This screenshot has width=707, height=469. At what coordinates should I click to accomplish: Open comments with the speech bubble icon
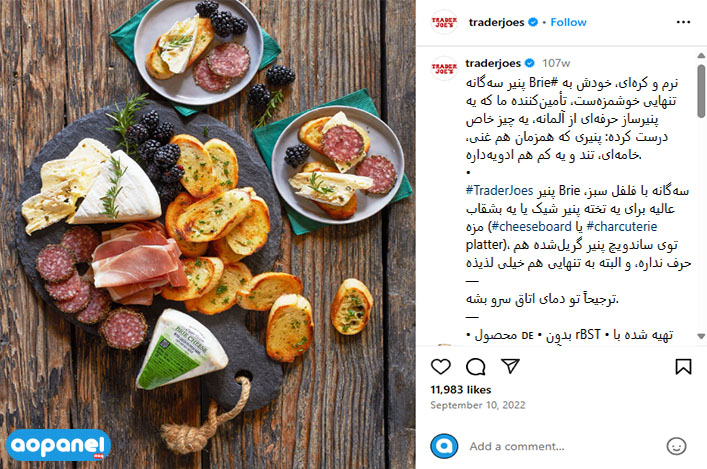pos(475,367)
